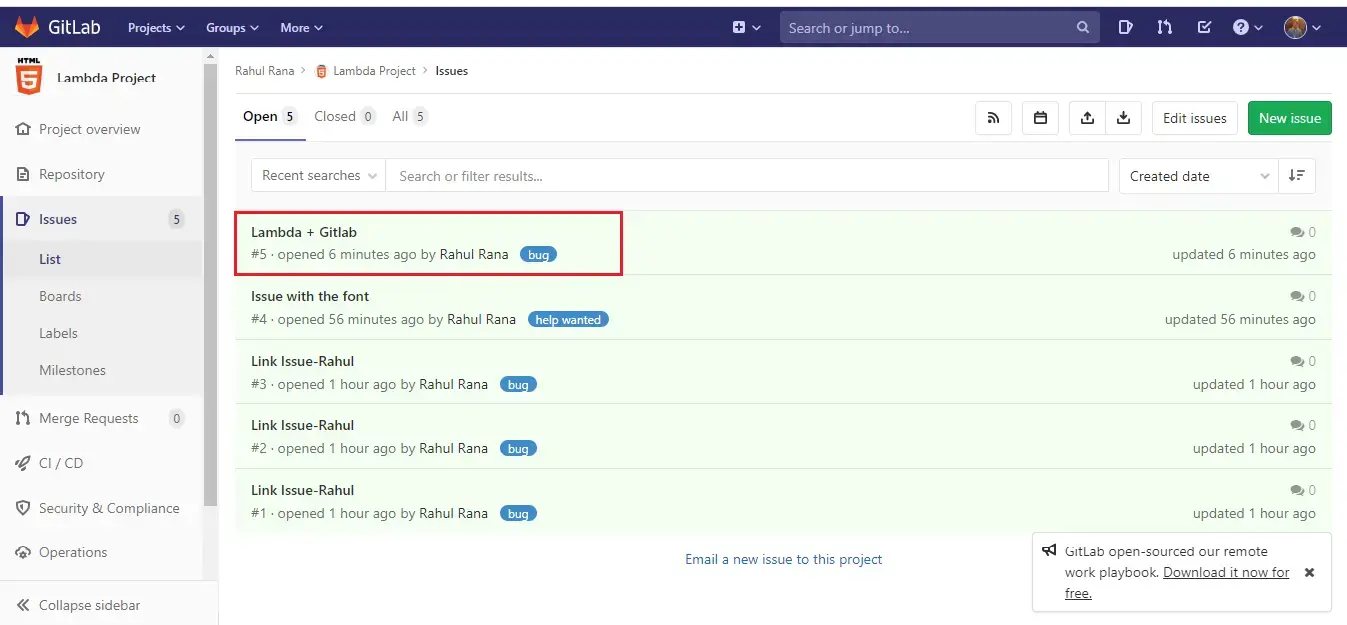Open the to-do list checkmark icon
Image resolution: width=1347 pixels, height=625 pixels.
click(1204, 28)
